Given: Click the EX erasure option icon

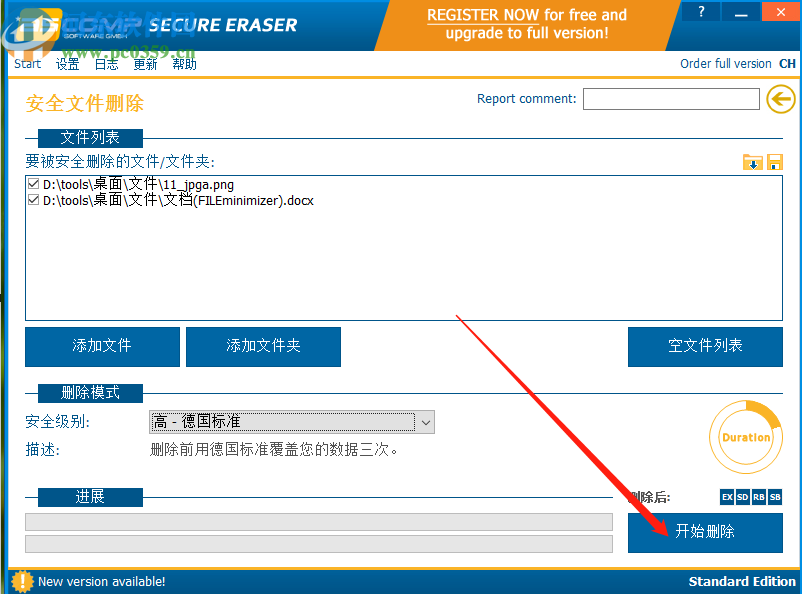Looking at the screenshot, I should click(x=727, y=497).
